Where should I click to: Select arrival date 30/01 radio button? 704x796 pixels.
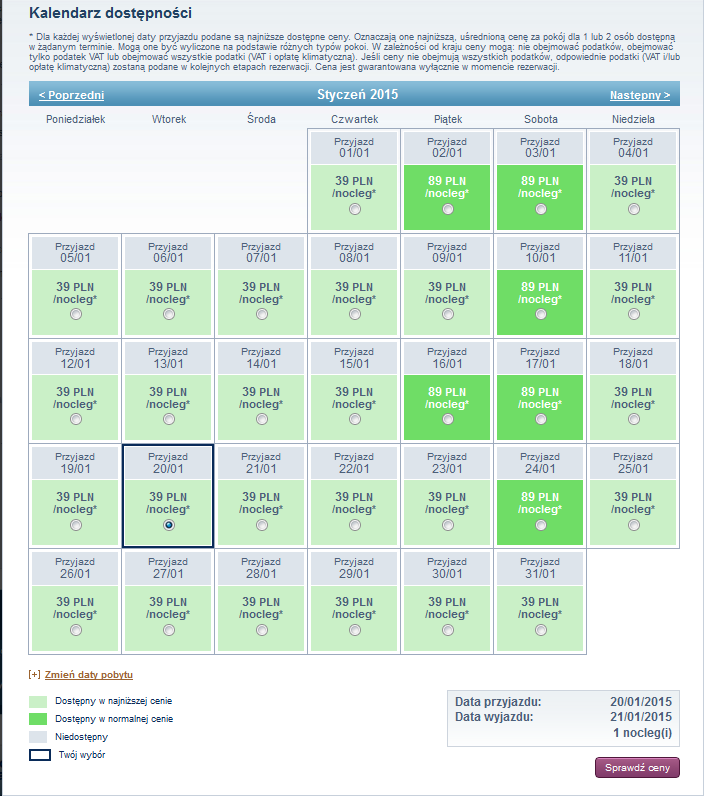pos(448,630)
